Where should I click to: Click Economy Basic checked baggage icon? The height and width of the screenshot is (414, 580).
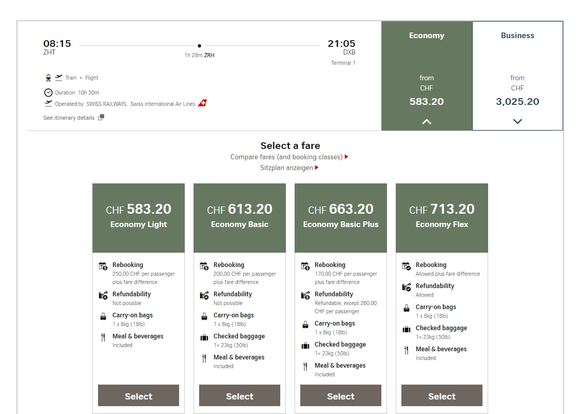[204, 337]
